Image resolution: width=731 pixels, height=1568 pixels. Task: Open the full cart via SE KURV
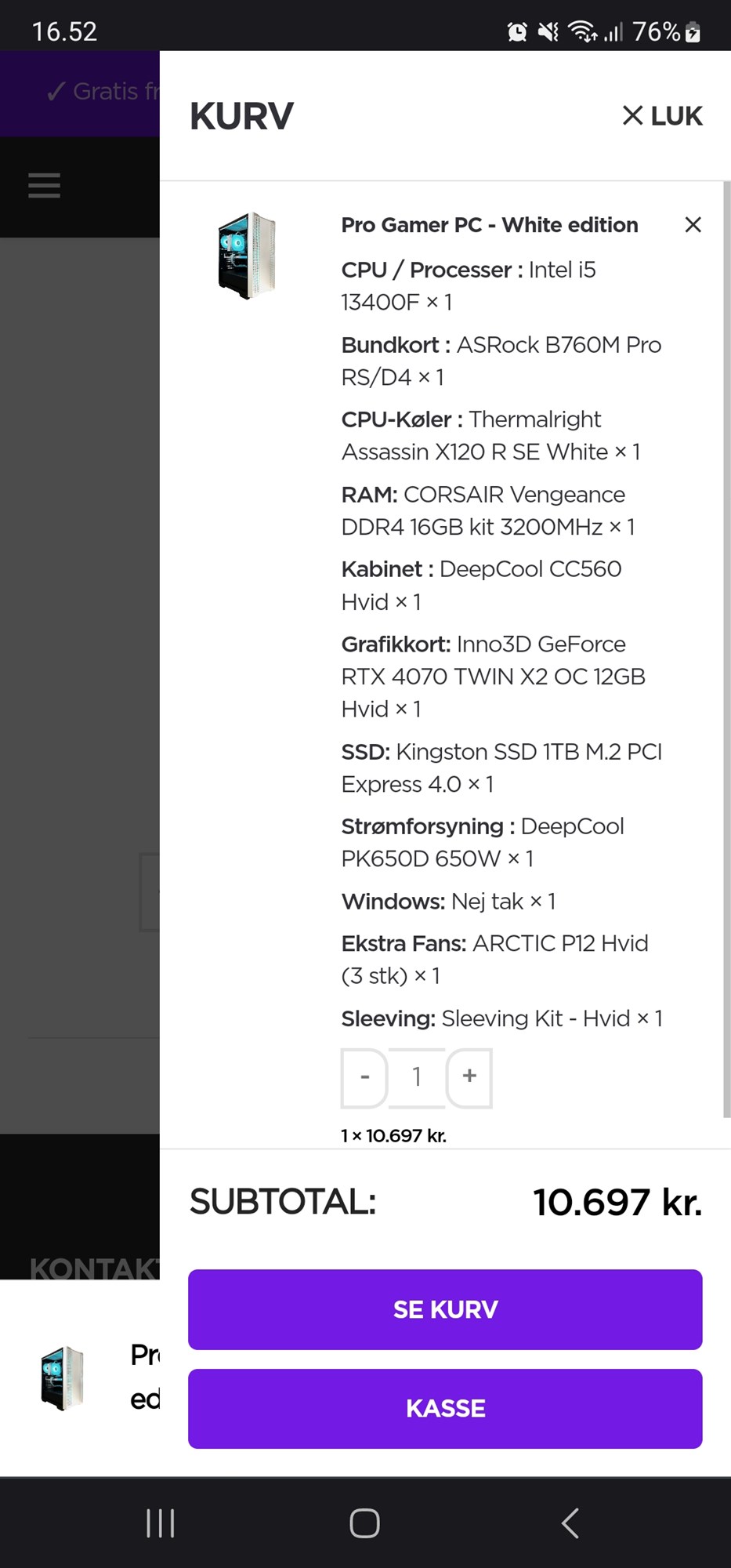point(445,1309)
